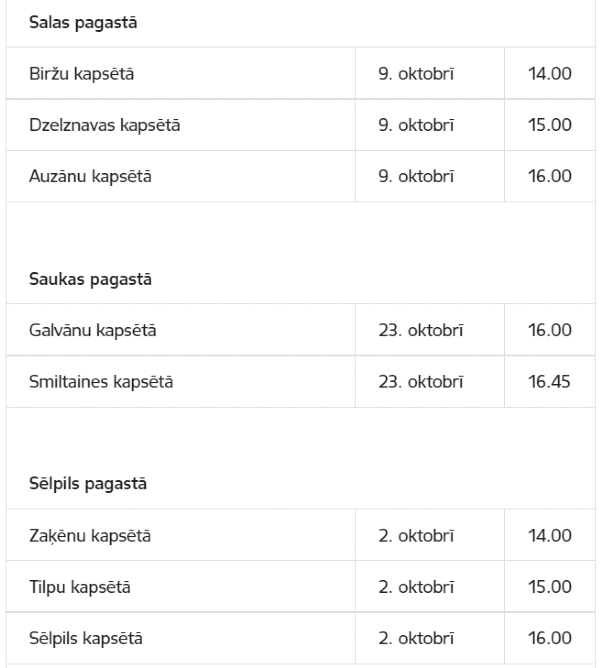Click the Dzelznavas kapsētā cell
Screen dimensions: 600x668
181,125
